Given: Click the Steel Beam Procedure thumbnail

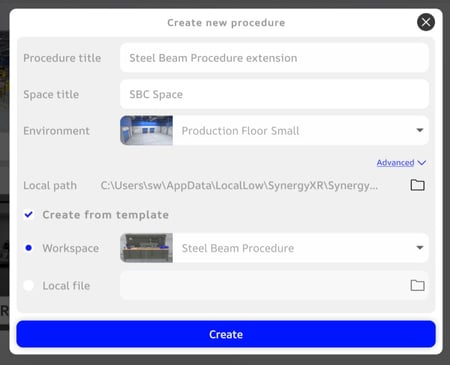Looking at the screenshot, I should point(146,248).
